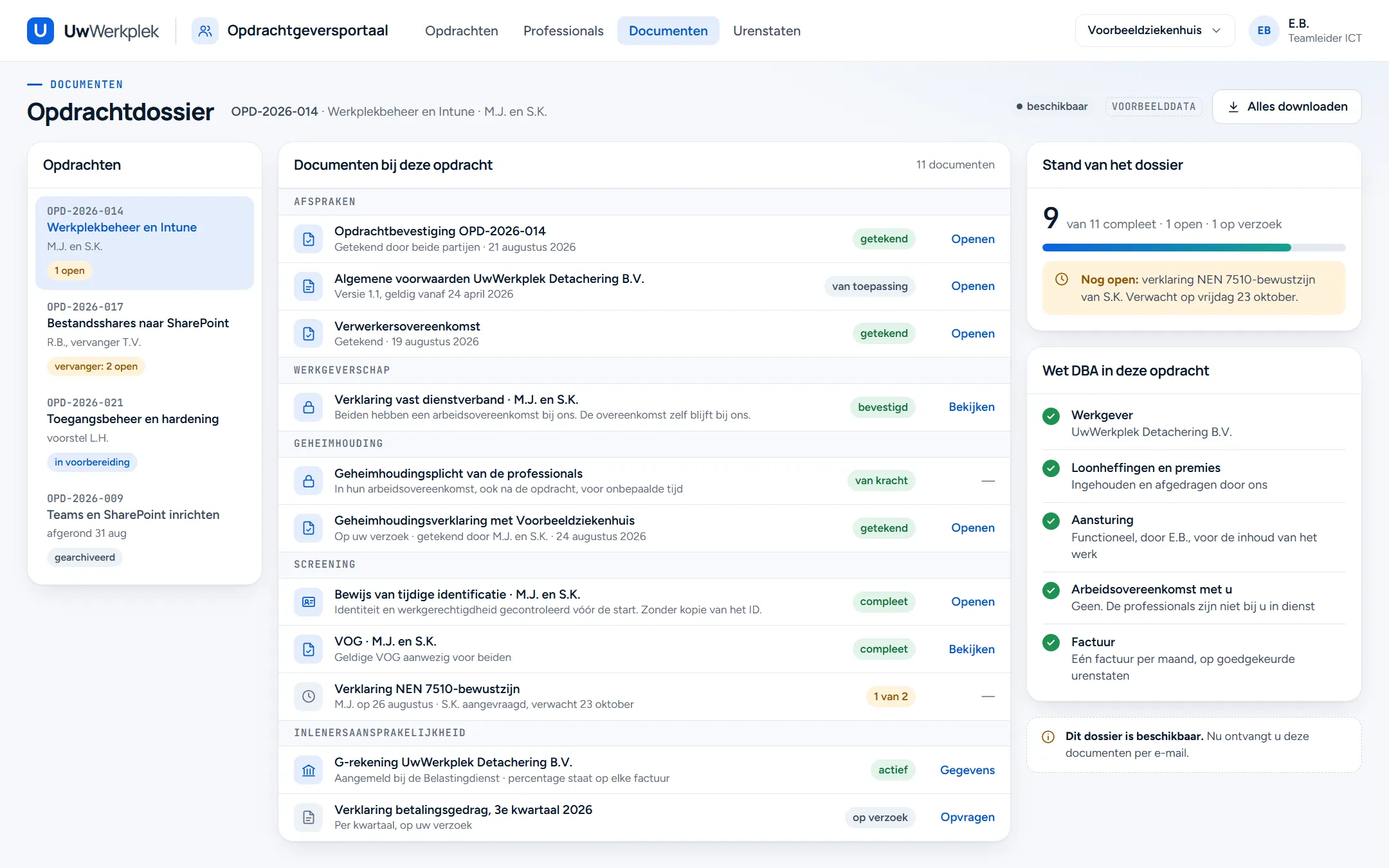Select the Documenten tab
Viewport: 1389px width, 868px height.
click(x=668, y=30)
